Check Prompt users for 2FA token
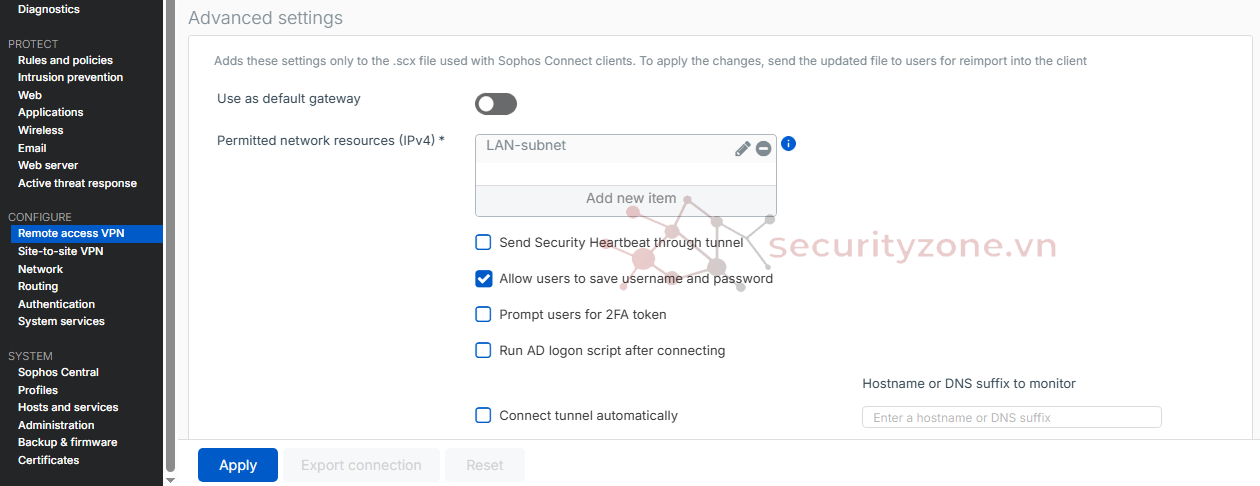 pos(484,315)
